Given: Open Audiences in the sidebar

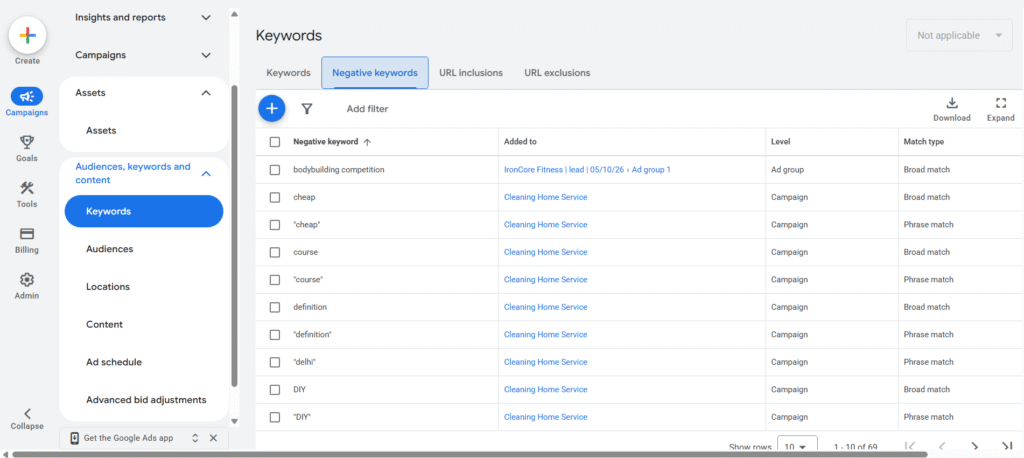Looking at the screenshot, I should (110, 249).
